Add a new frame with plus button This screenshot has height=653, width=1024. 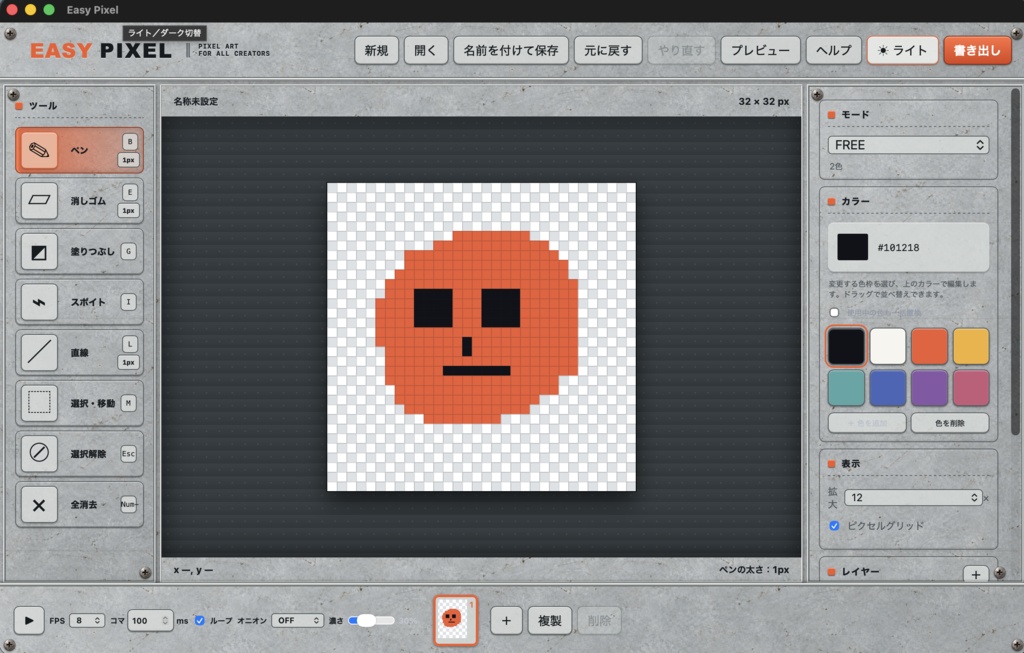[506, 620]
